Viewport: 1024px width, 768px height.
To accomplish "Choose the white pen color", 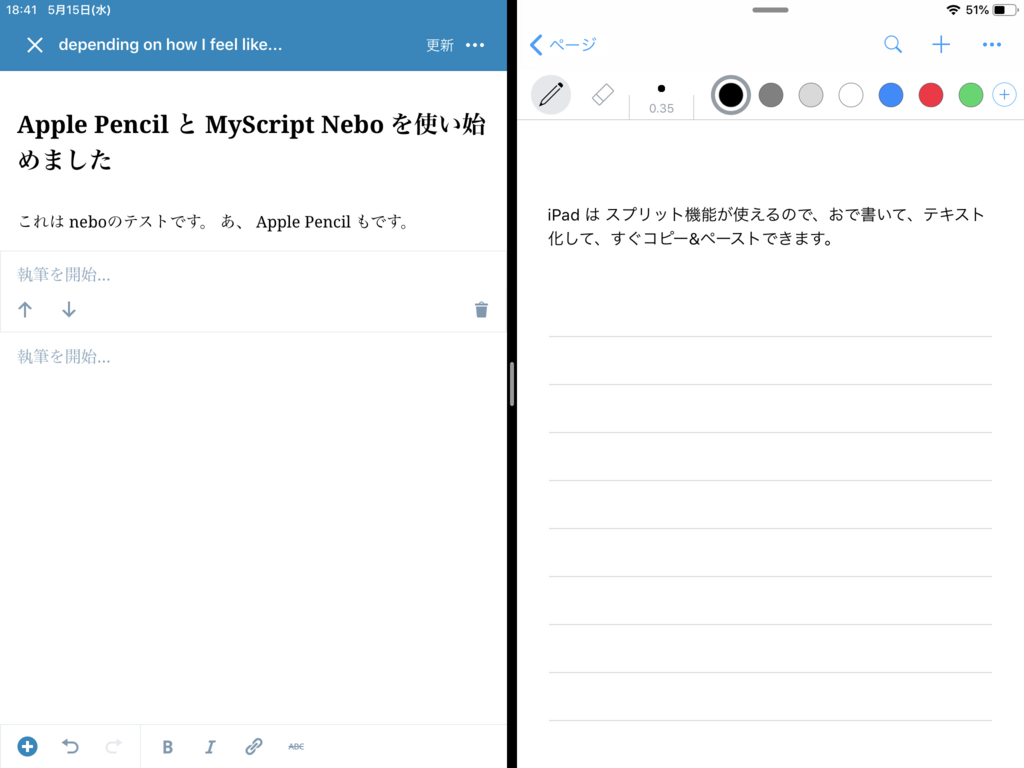I will click(x=851, y=95).
